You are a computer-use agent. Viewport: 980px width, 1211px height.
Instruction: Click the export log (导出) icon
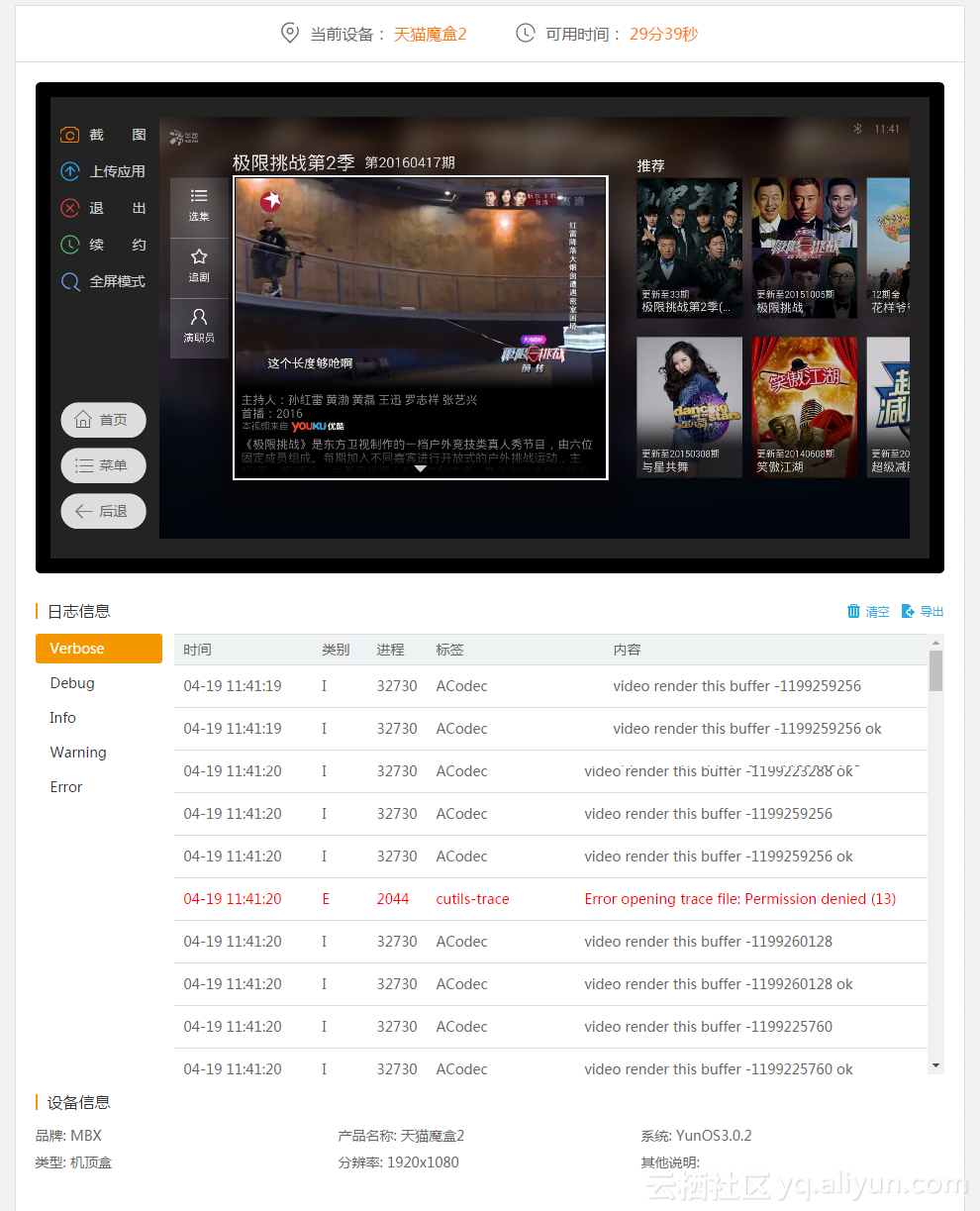pos(908,611)
